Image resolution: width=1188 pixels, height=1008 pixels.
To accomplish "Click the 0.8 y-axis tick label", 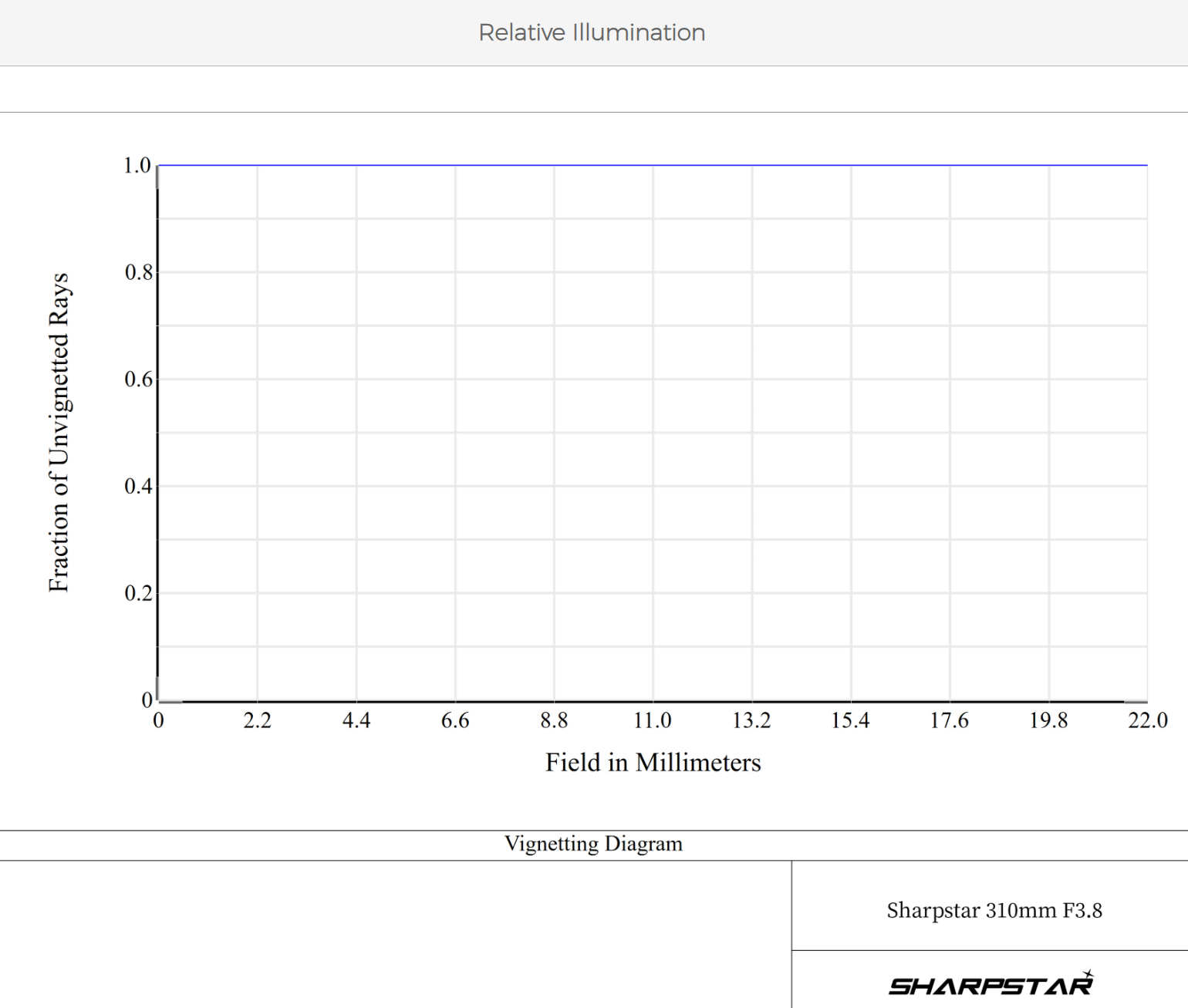I will [x=138, y=272].
